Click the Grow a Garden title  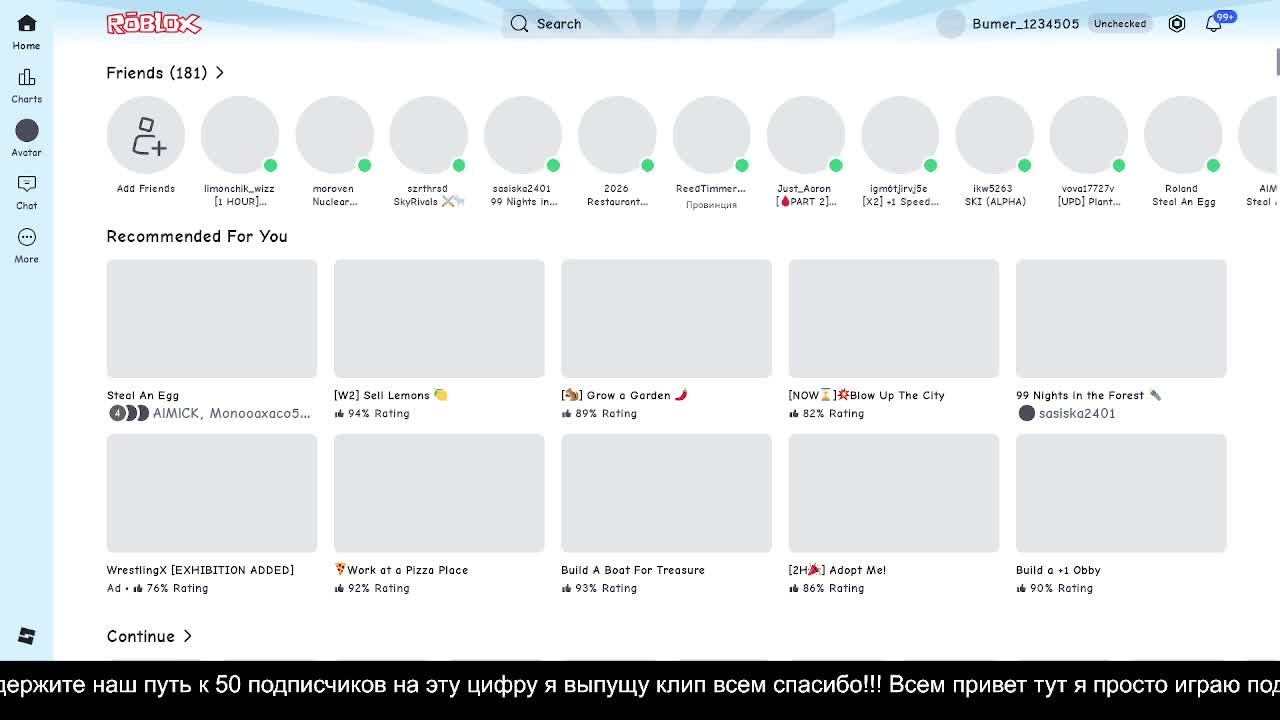click(x=625, y=395)
